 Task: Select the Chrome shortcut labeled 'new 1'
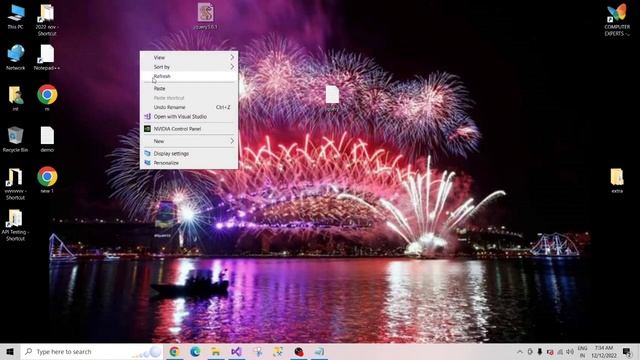pyautogui.click(x=47, y=176)
